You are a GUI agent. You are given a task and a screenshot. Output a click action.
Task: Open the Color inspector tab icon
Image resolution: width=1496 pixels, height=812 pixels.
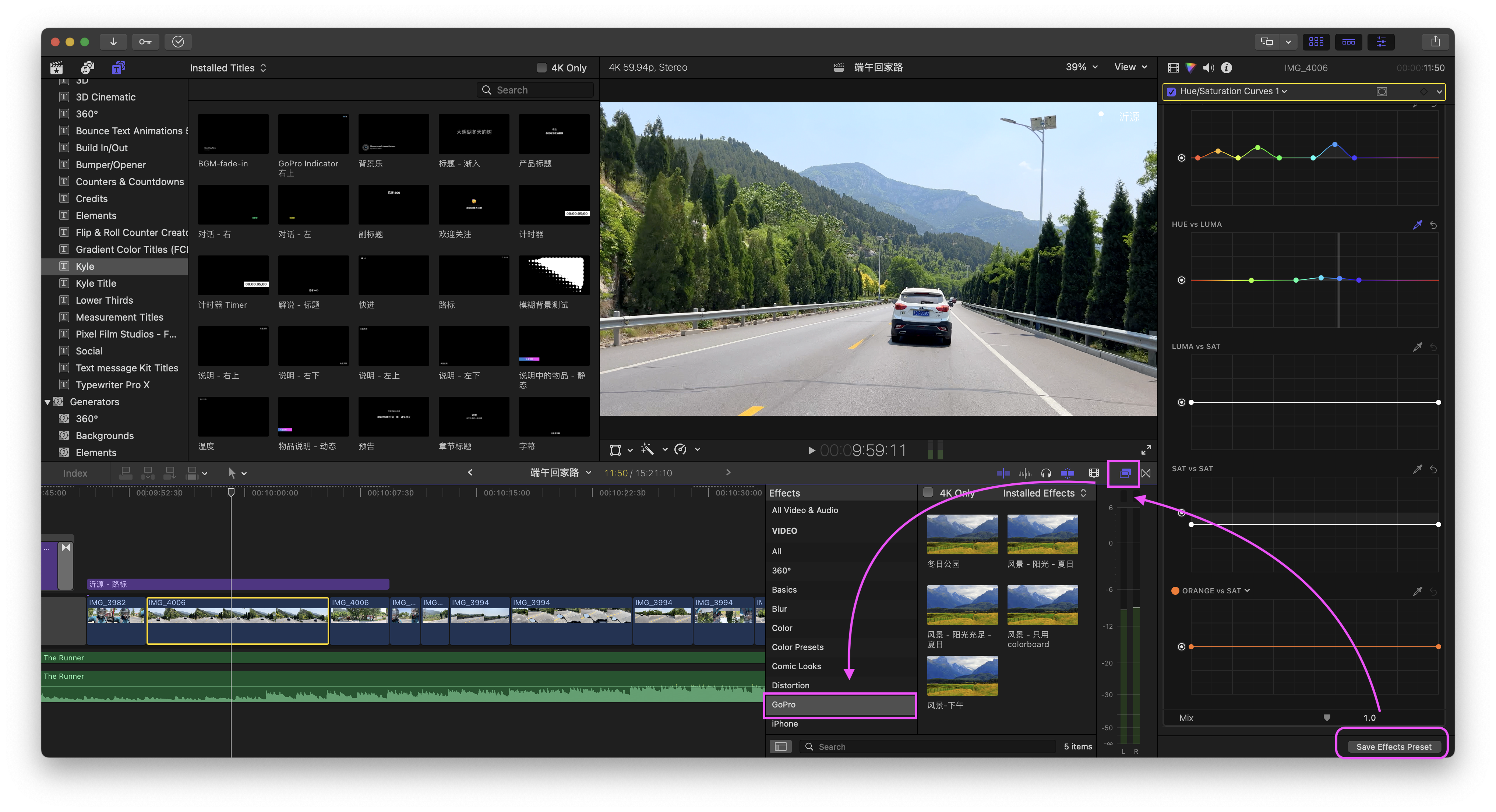[x=1190, y=68]
